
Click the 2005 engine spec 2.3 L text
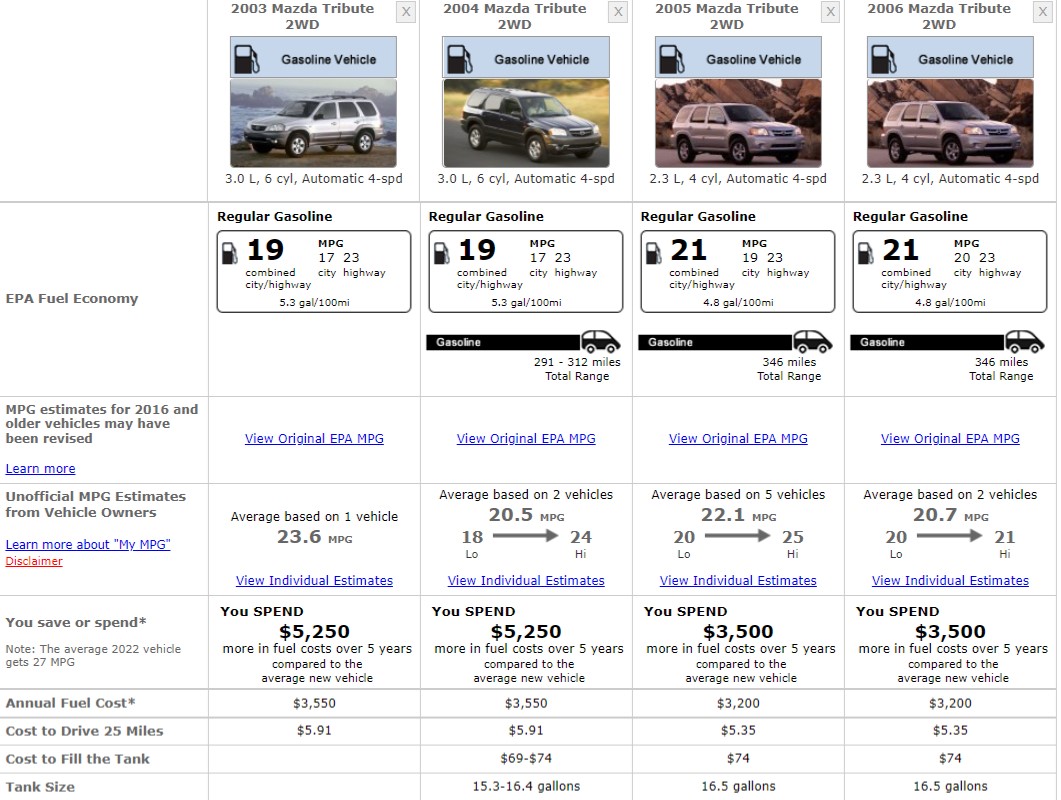[738, 179]
